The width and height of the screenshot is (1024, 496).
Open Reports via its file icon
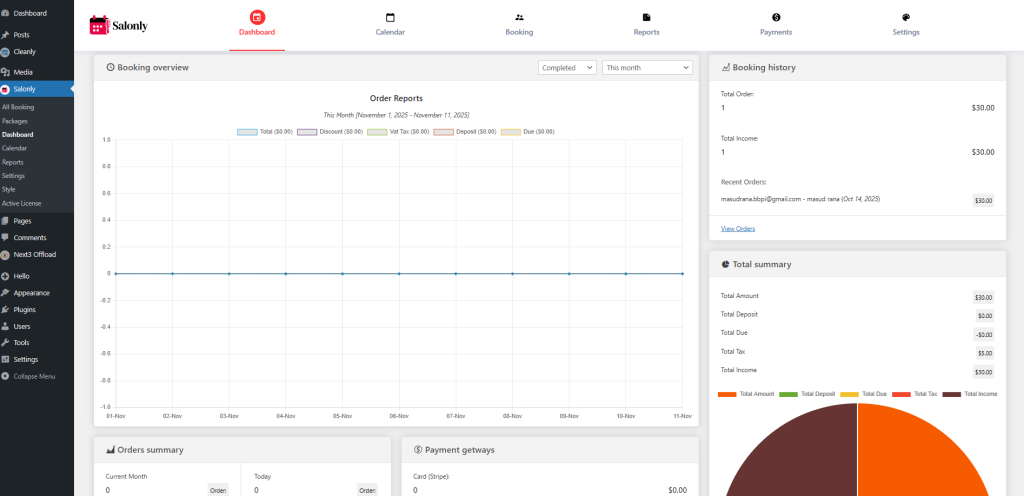[x=646, y=17]
